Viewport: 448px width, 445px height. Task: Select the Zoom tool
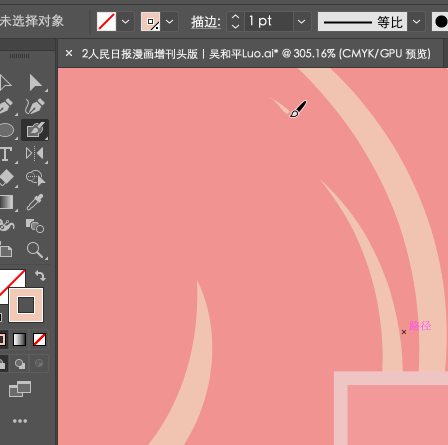pyautogui.click(x=35, y=250)
